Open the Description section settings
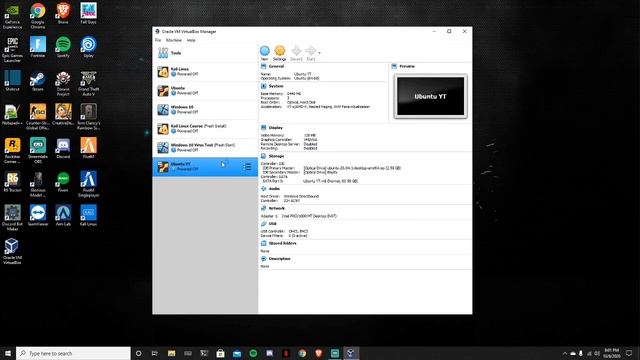 coord(280,259)
